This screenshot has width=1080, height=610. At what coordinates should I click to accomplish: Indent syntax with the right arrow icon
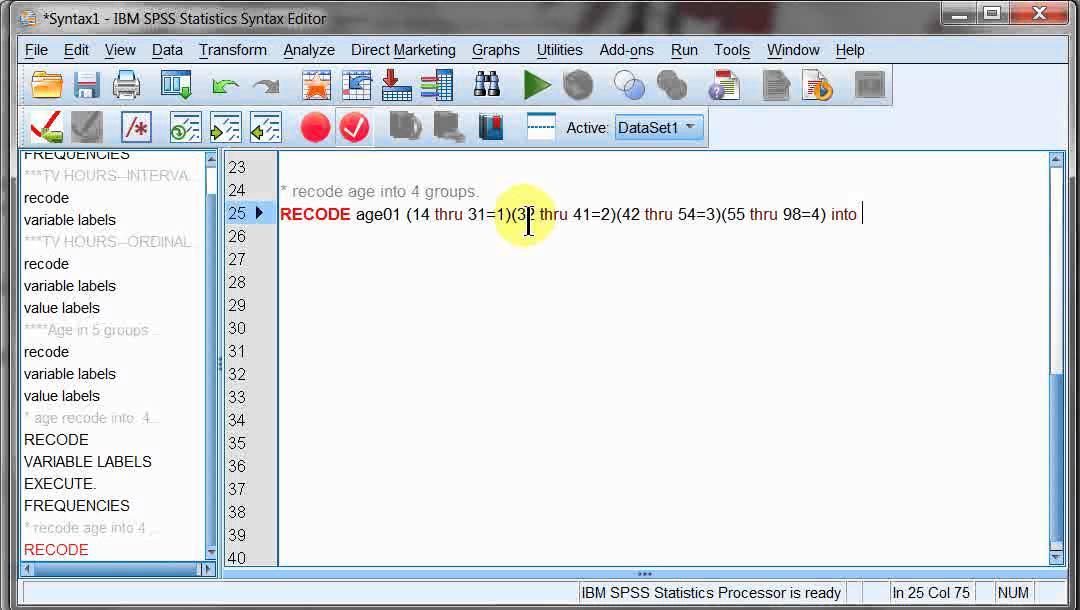tap(225, 127)
